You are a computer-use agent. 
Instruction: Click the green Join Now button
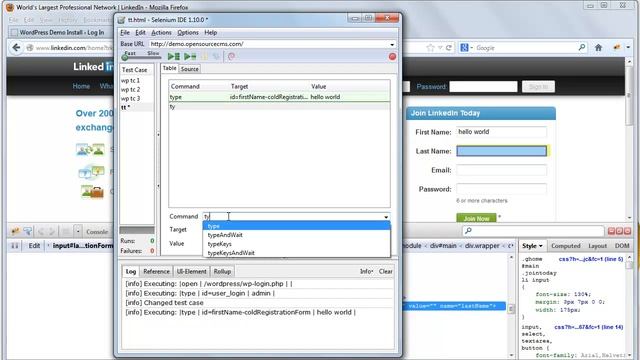pos(476,218)
